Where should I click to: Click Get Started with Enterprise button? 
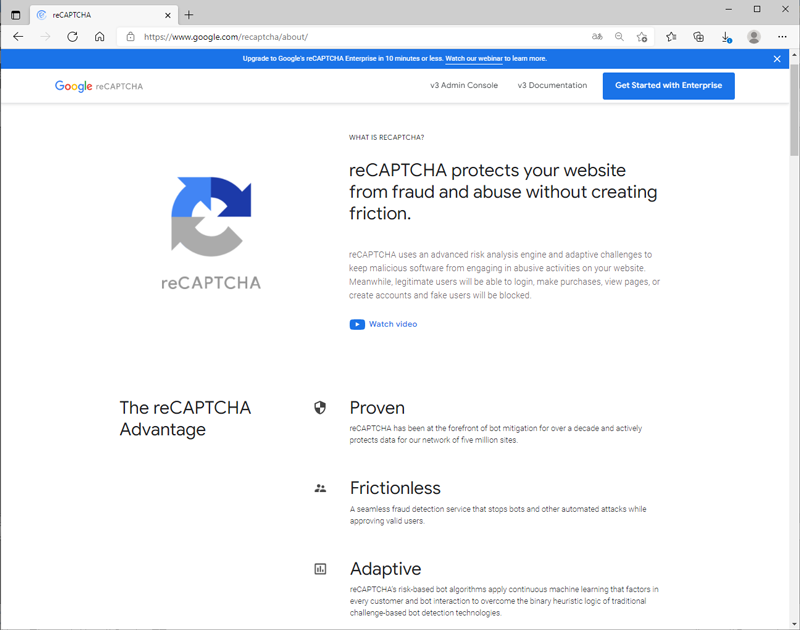click(668, 86)
